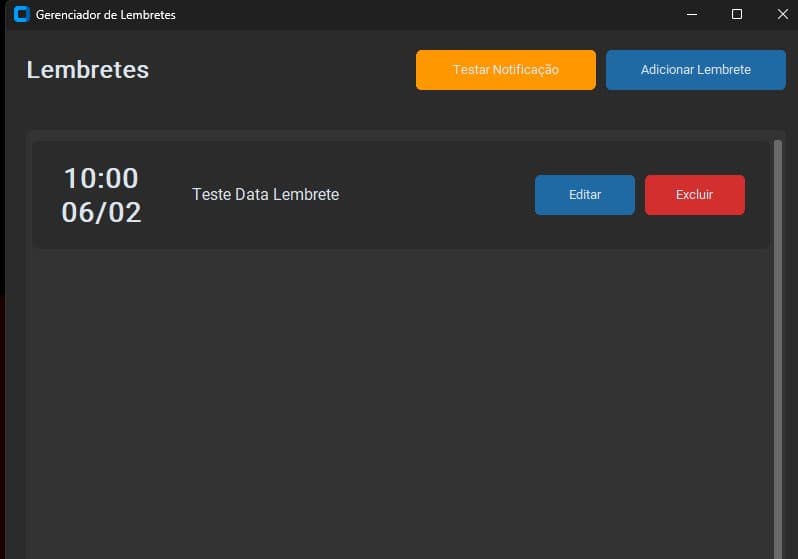The width and height of the screenshot is (798, 559).
Task: Close the Gerenciador de Lembretes window
Action: tap(782, 14)
